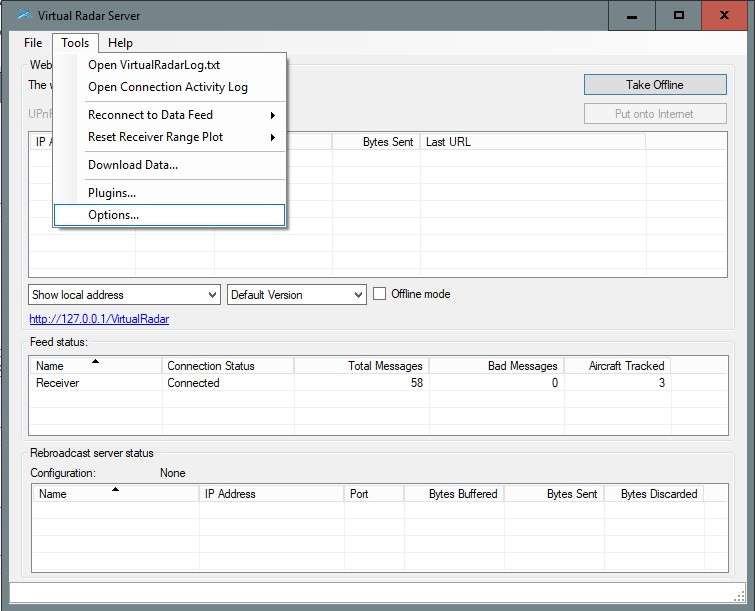Sort web connections by Bytes Sent column
Screen dimensions: 755x611
(376, 142)
